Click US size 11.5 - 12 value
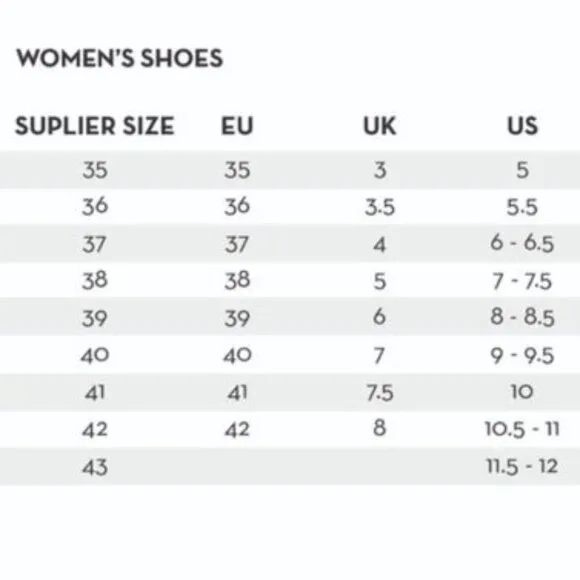This screenshot has width=580, height=580. (522, 466)
